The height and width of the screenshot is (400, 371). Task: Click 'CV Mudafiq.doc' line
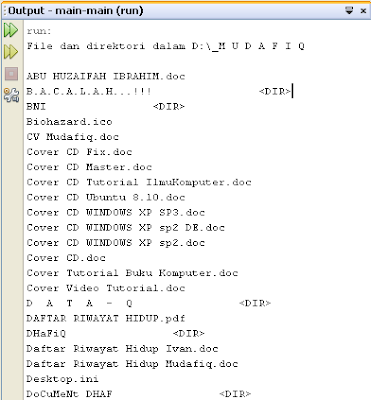[x=73, y=137]
